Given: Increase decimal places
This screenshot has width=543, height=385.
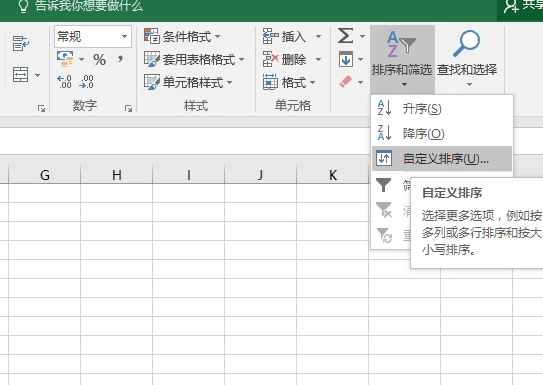Looking at the screenshot, I should pos(64,82).
